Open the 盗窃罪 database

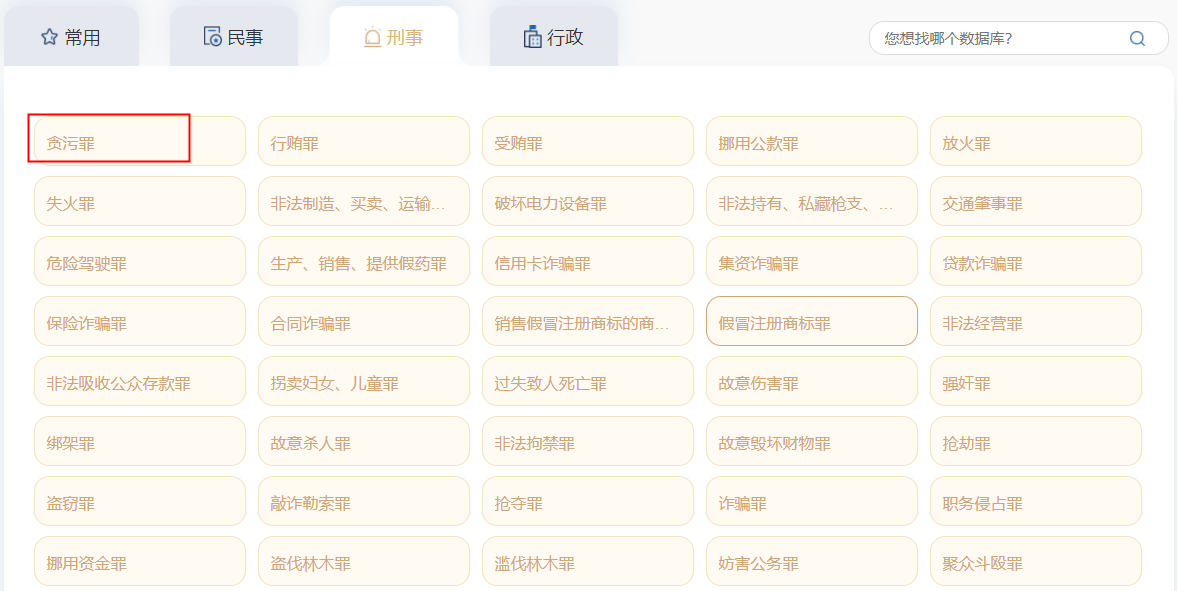(x=139, y=501)
